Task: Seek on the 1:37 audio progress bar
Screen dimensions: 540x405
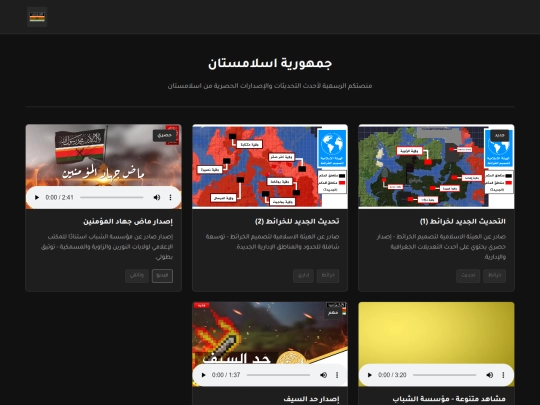Action: (x=278, y=375)
